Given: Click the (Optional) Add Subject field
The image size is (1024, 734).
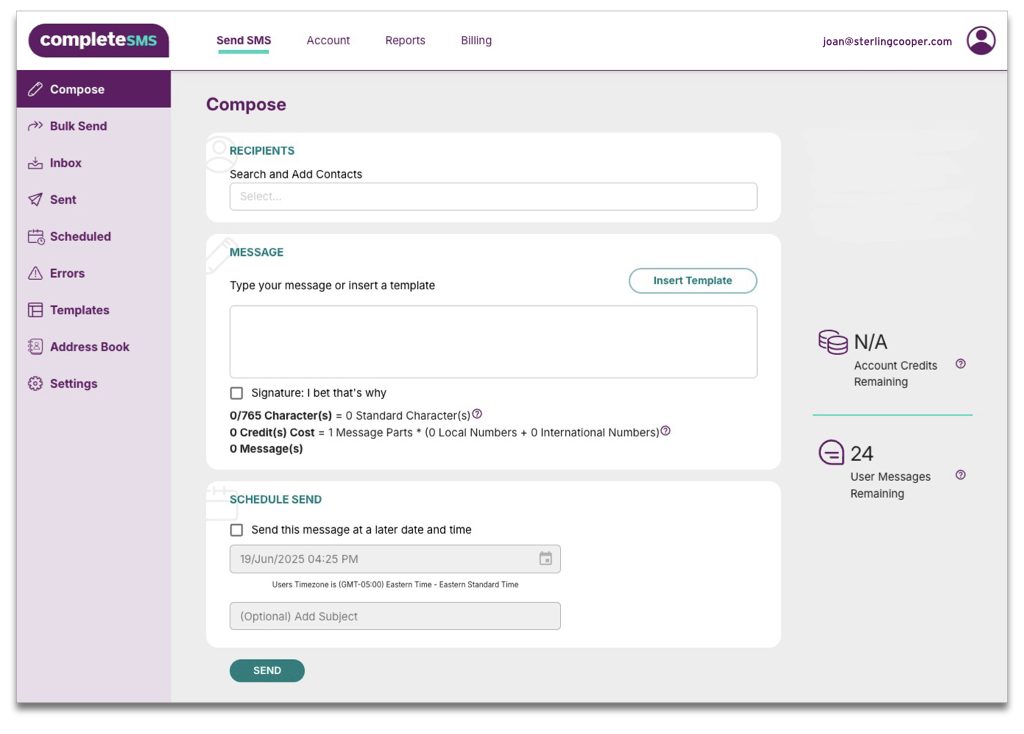Looking at the screenshot, I should 394,616.
